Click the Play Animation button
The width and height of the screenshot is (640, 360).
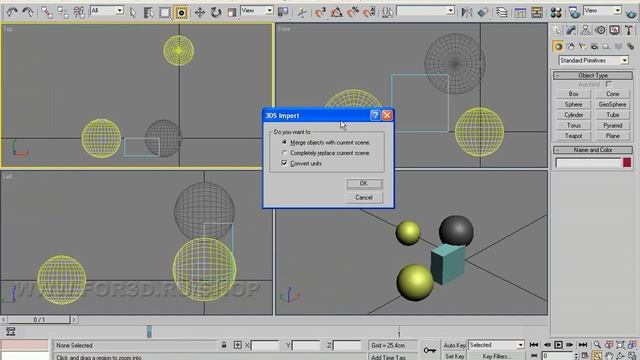(558, 345)
